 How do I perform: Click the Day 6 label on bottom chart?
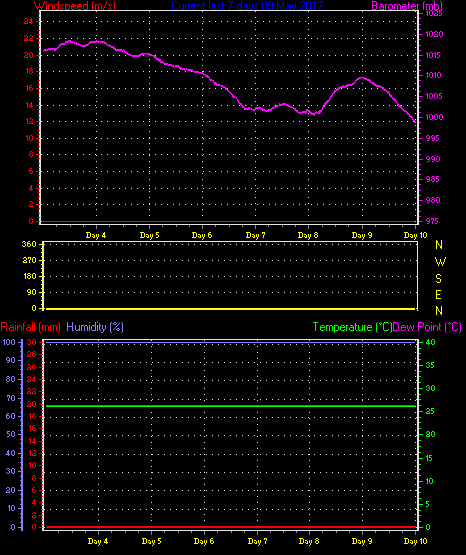pyautogui.click(x=204, y=541)
